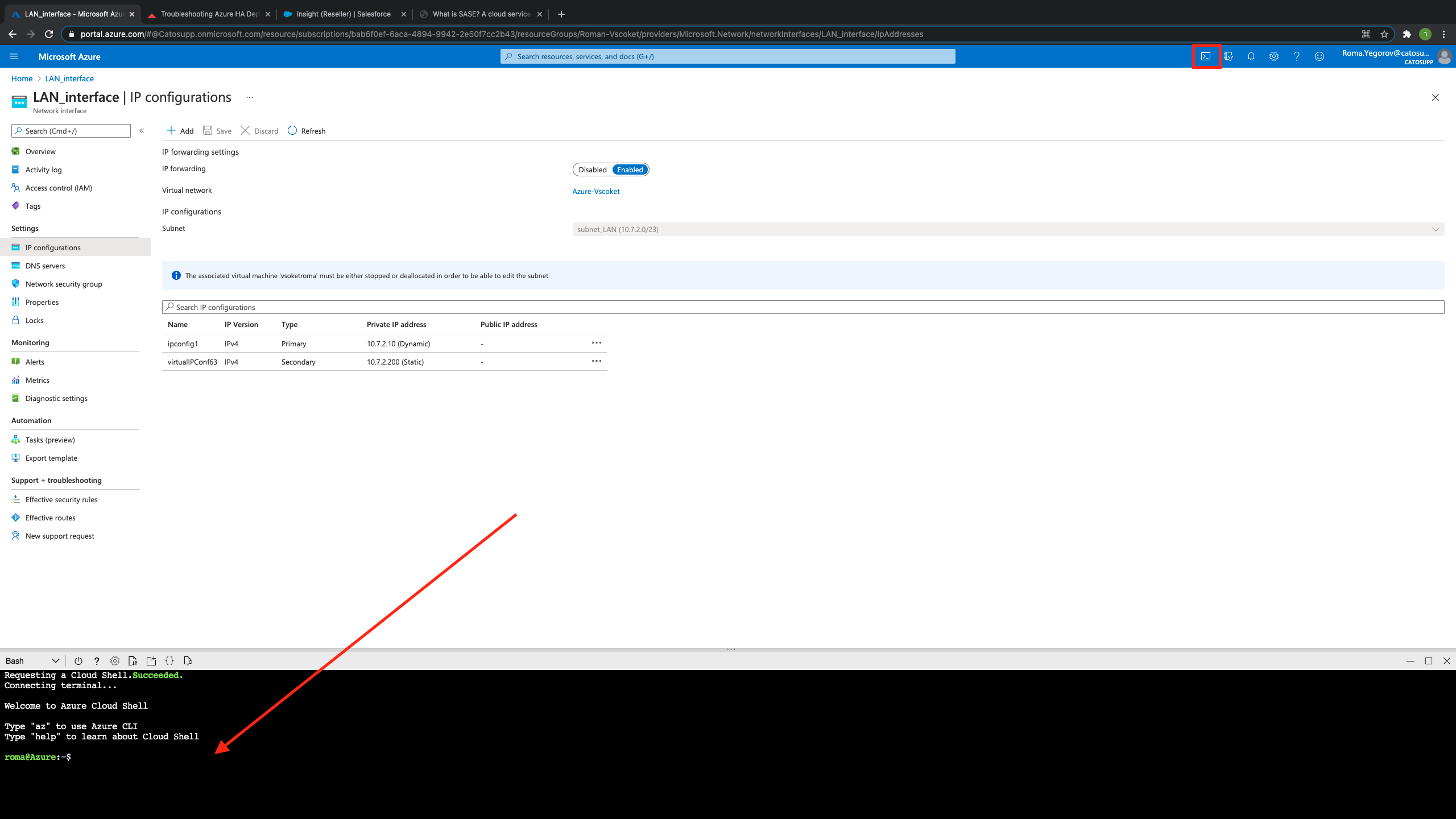Select the virtualIPConf63 configuration row

[x=384, y=362]
